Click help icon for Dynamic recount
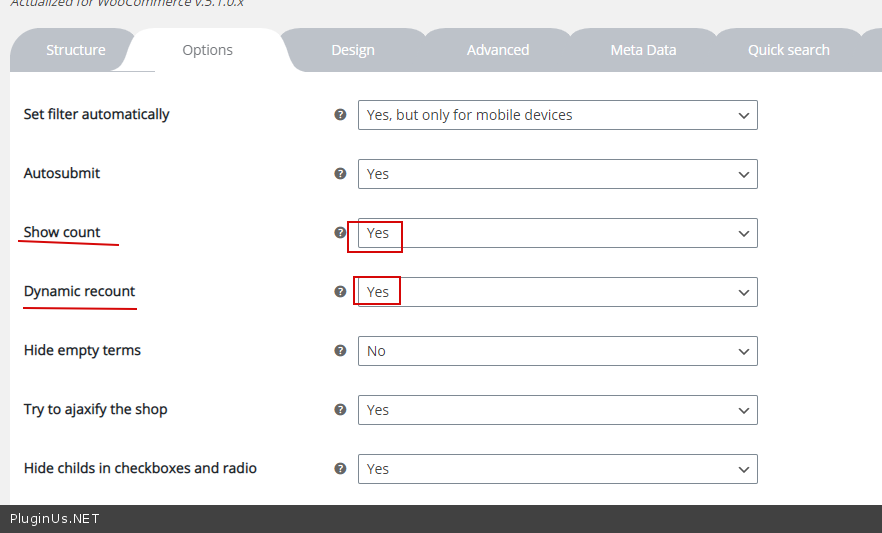This screenshot has width=882, height=533. click(340, 292)
